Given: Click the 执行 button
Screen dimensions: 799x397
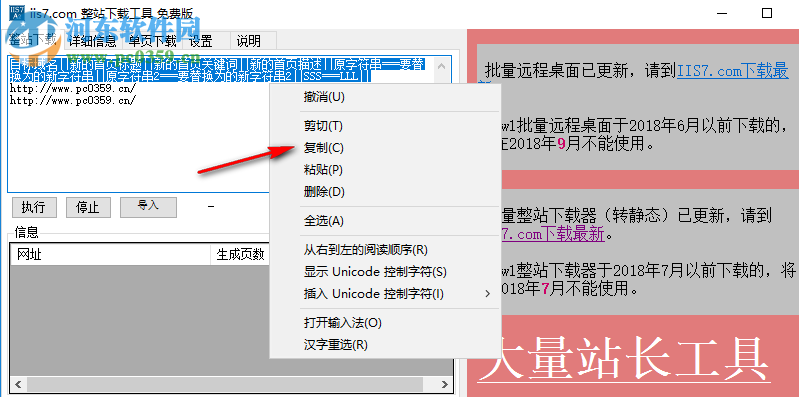Looking at the screenshot, I should point(33,207).
